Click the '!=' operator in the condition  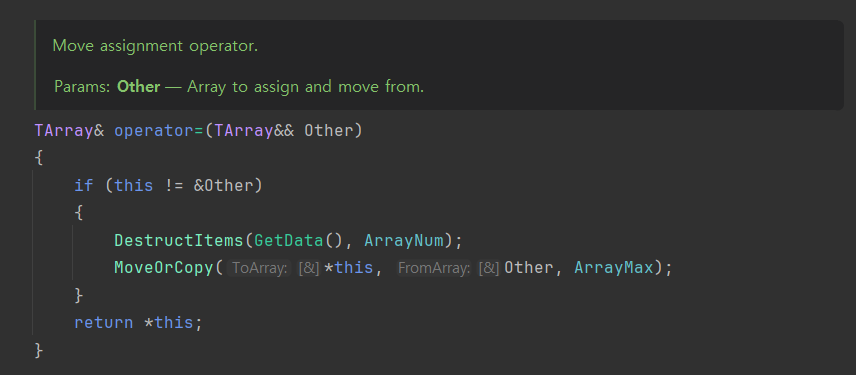pos(174,186)
